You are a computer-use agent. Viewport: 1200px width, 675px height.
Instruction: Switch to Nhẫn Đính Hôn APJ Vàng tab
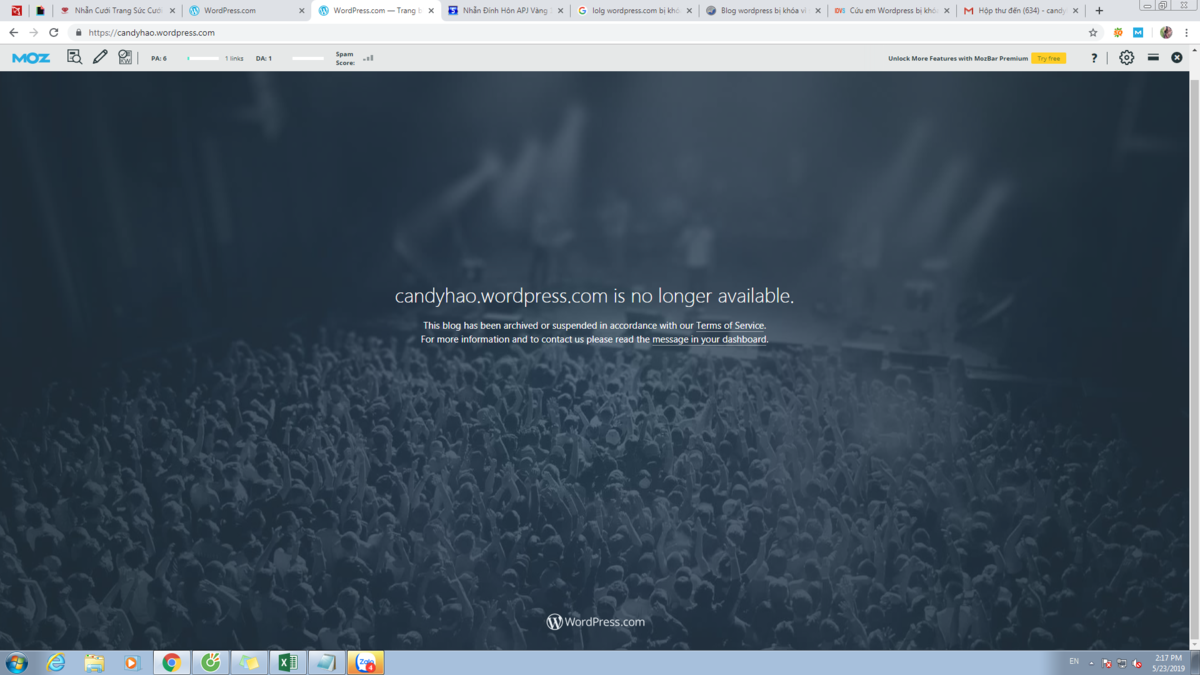504,11
